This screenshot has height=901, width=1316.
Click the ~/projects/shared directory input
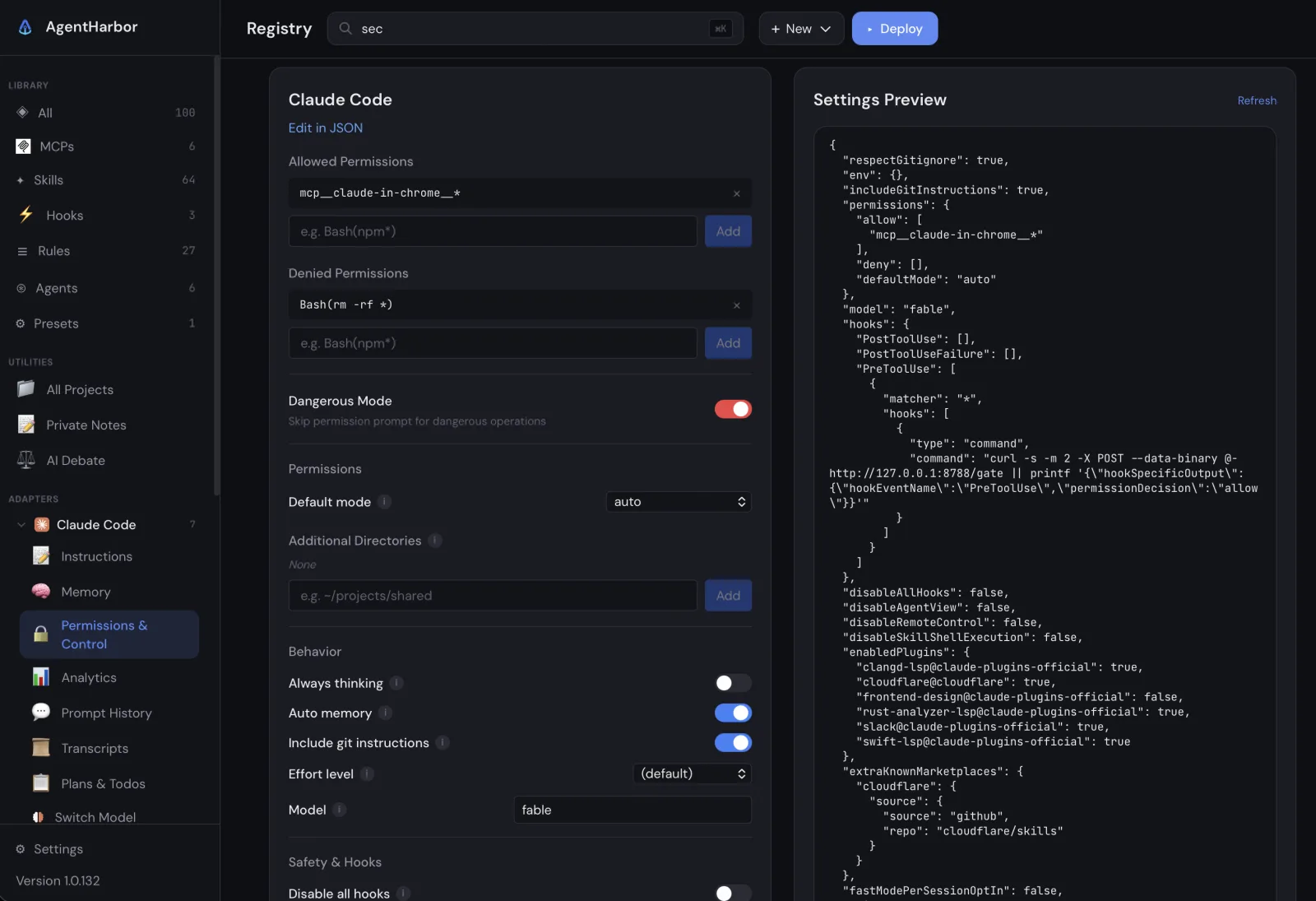[x=493, y=596]
